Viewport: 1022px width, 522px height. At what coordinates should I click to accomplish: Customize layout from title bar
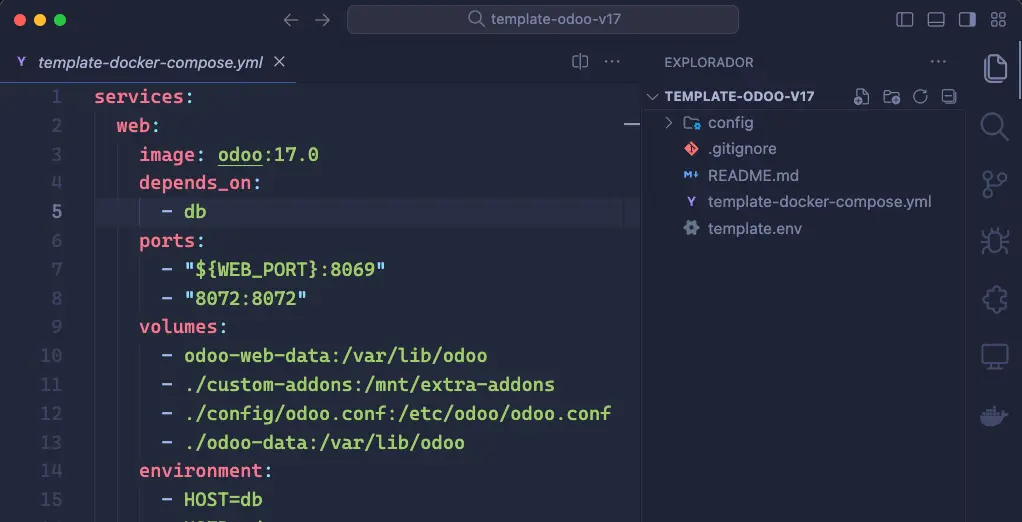pos(998,20)
